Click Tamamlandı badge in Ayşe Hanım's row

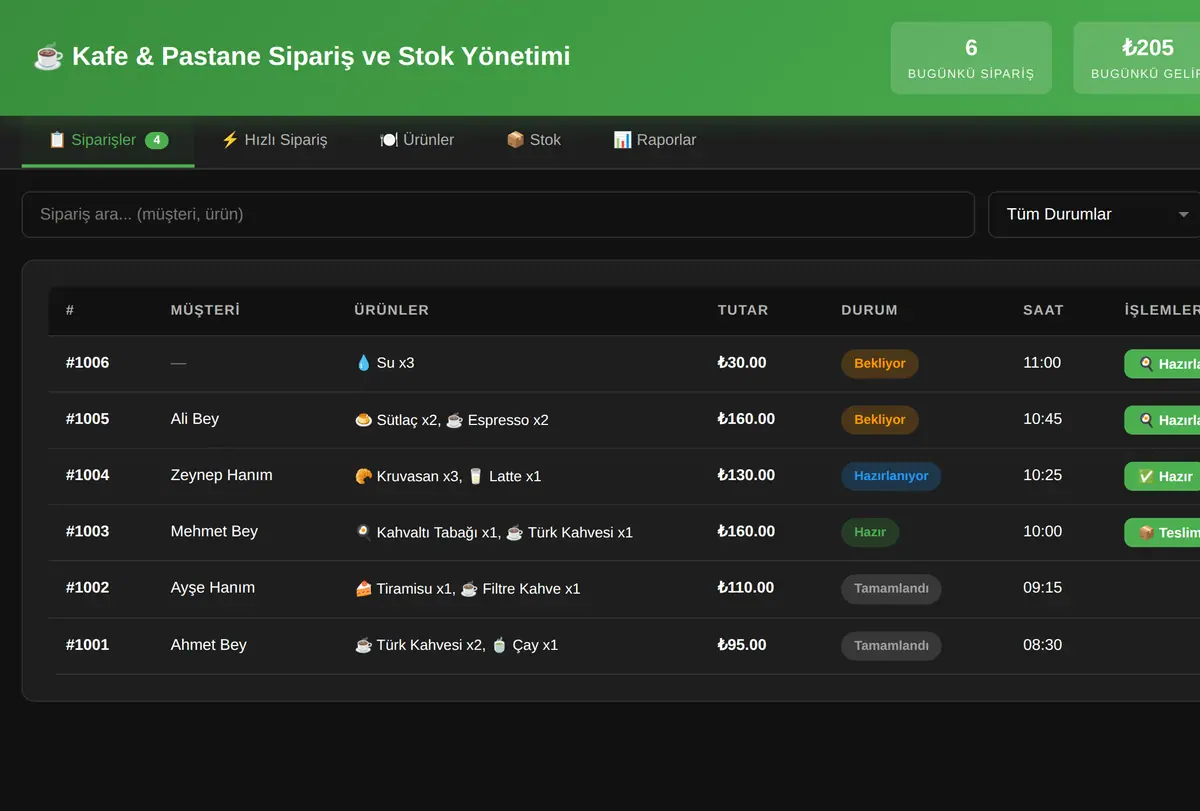coord(891,589)
